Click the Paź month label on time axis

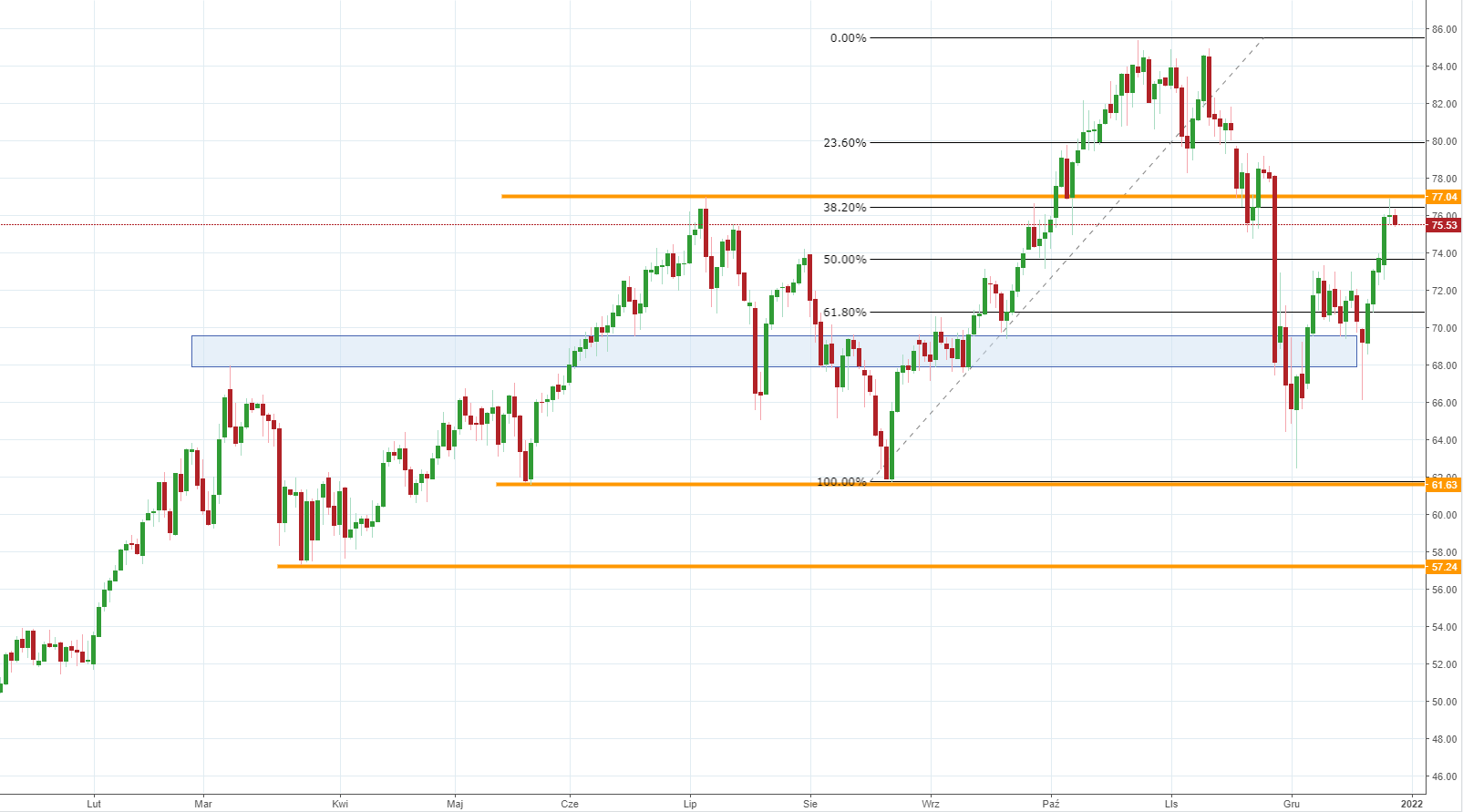[1051, 804]
